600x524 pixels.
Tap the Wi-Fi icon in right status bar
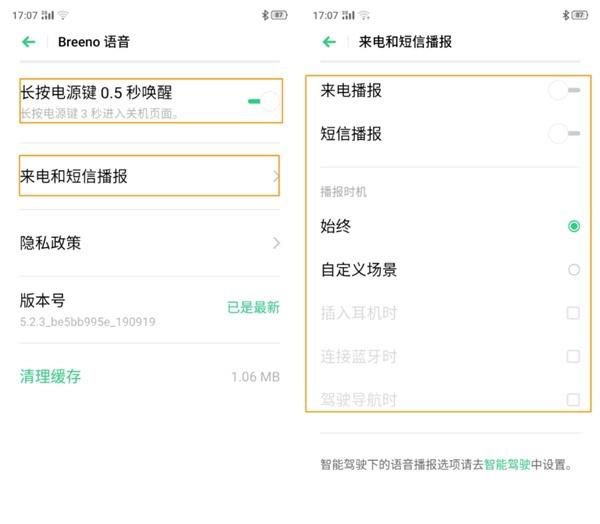point(364,15)
